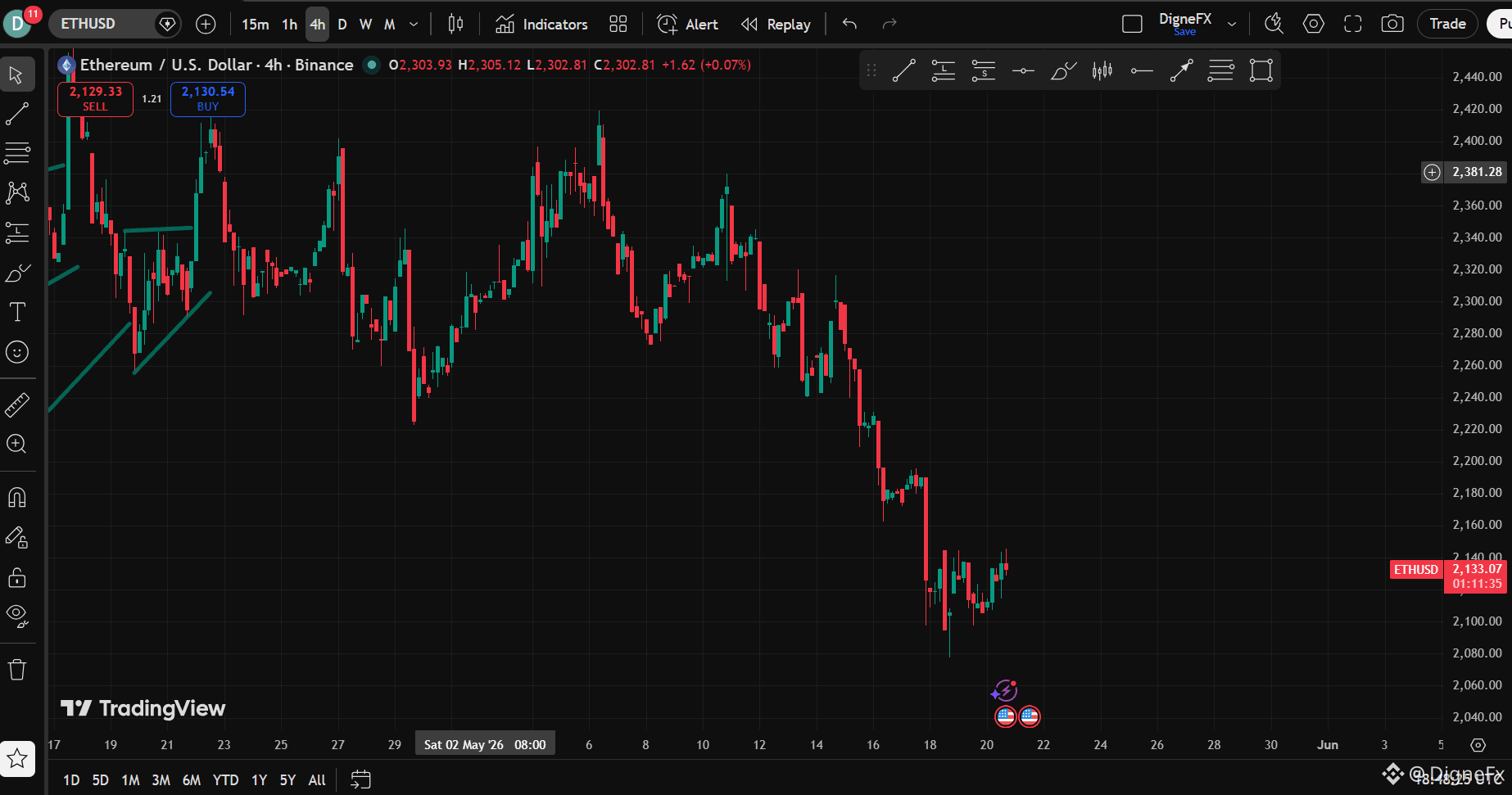Open favorites star toolbar button
1512x795 pixels.
17,759
